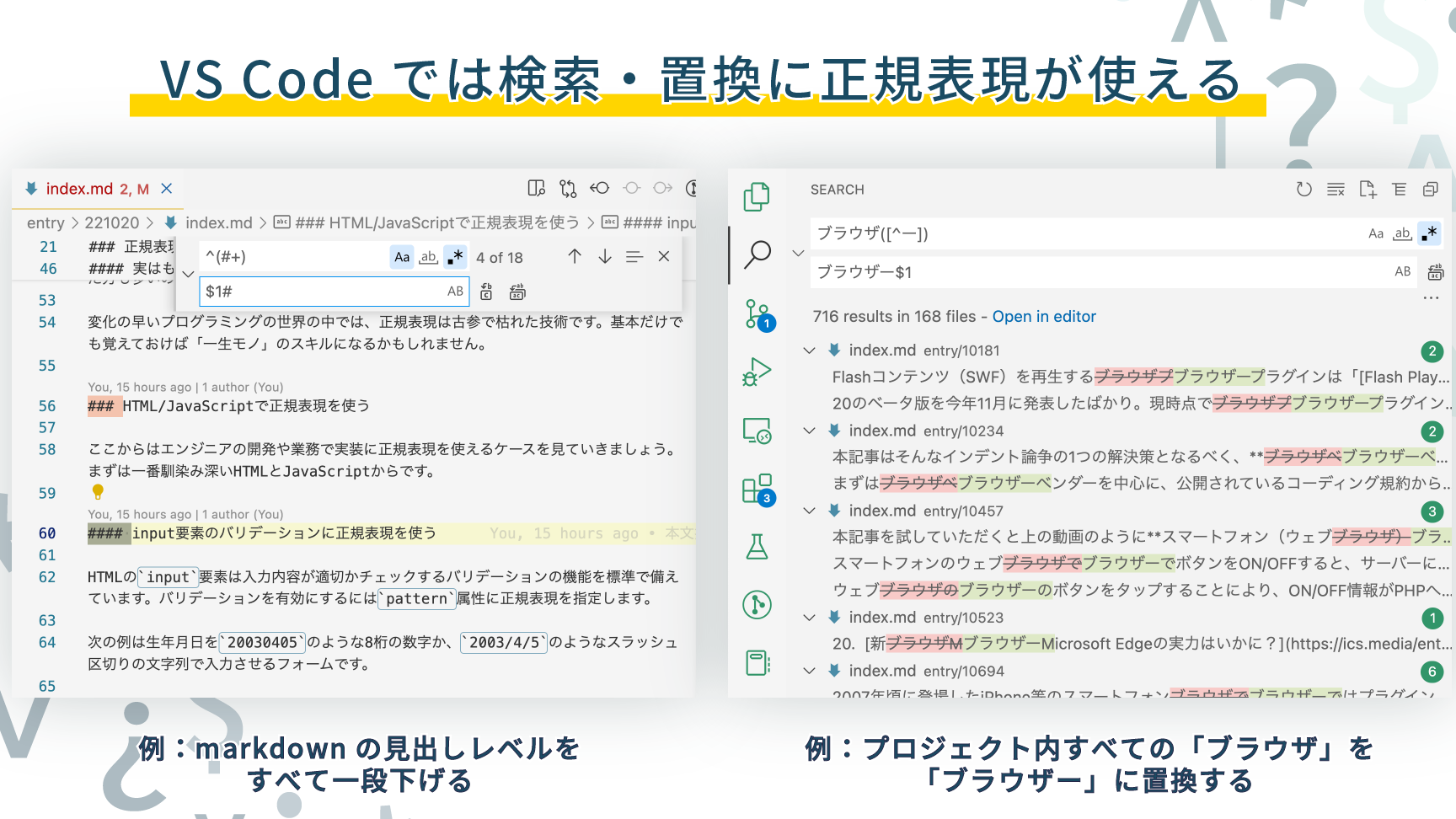Expand search details with the chevron beside SEARCH box

pos(800,254)
